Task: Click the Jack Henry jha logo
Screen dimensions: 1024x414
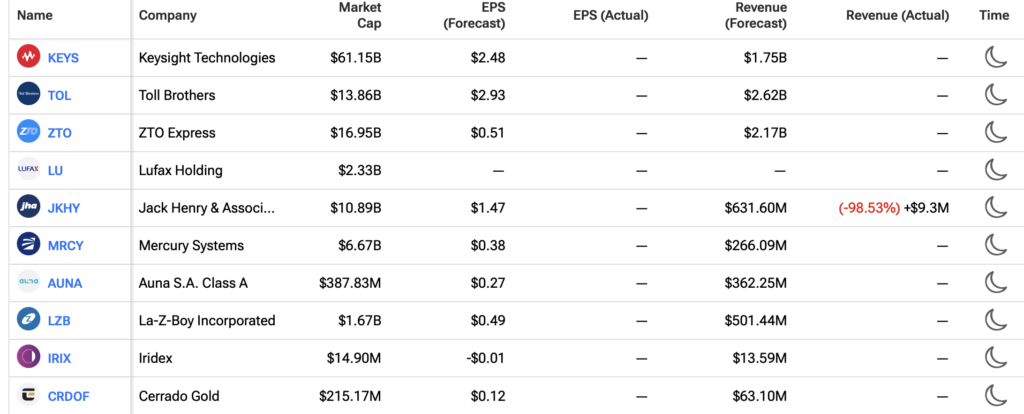Action: [28, 208]
